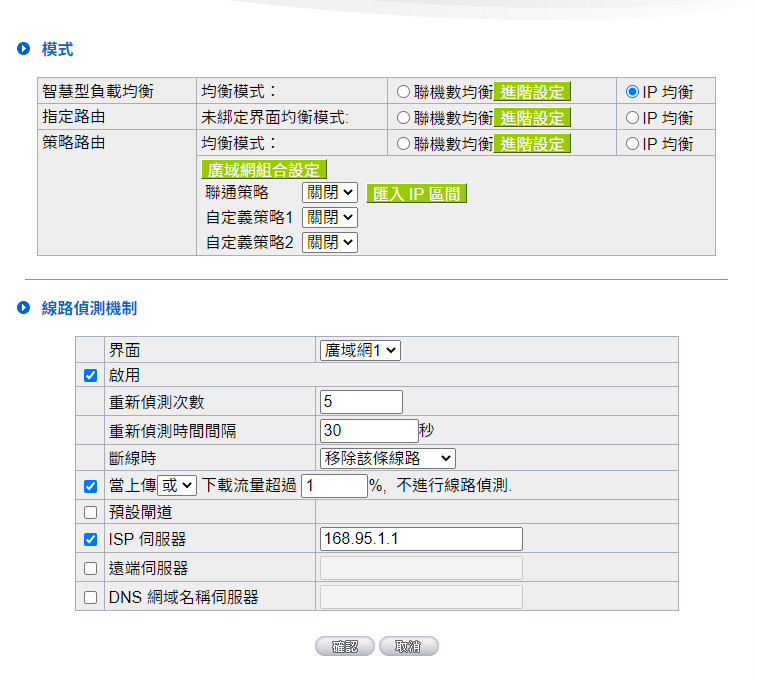Uncheck the 啟用 checkbox
This screenshot has height=682, width=757.
[91, 376]
